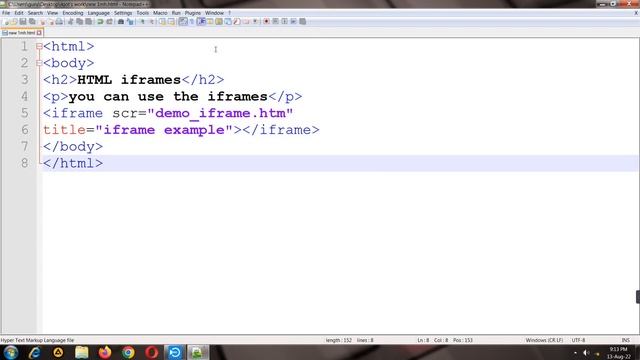Image resolution: width=640 pixels, height=360 pixels.
Task: Print the document with Print icon
Action: coord(59,21)
